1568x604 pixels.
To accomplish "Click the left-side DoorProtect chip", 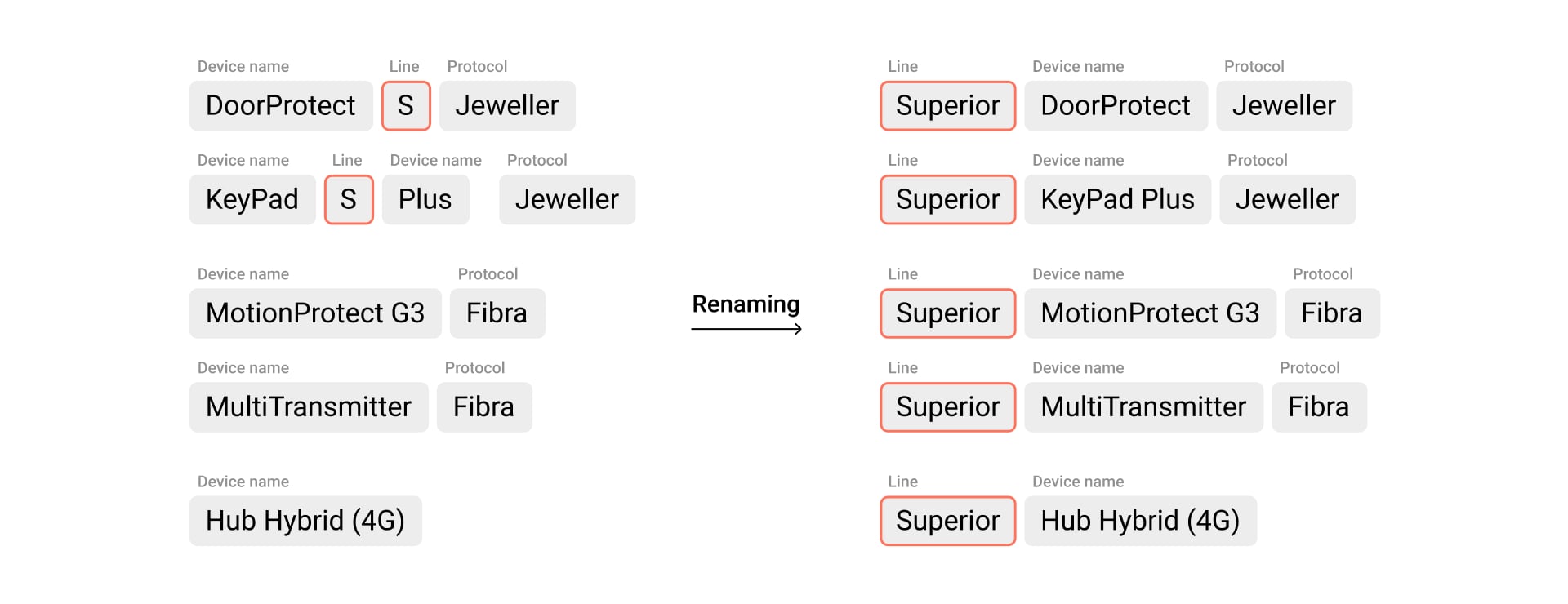I will coord(281,106).
